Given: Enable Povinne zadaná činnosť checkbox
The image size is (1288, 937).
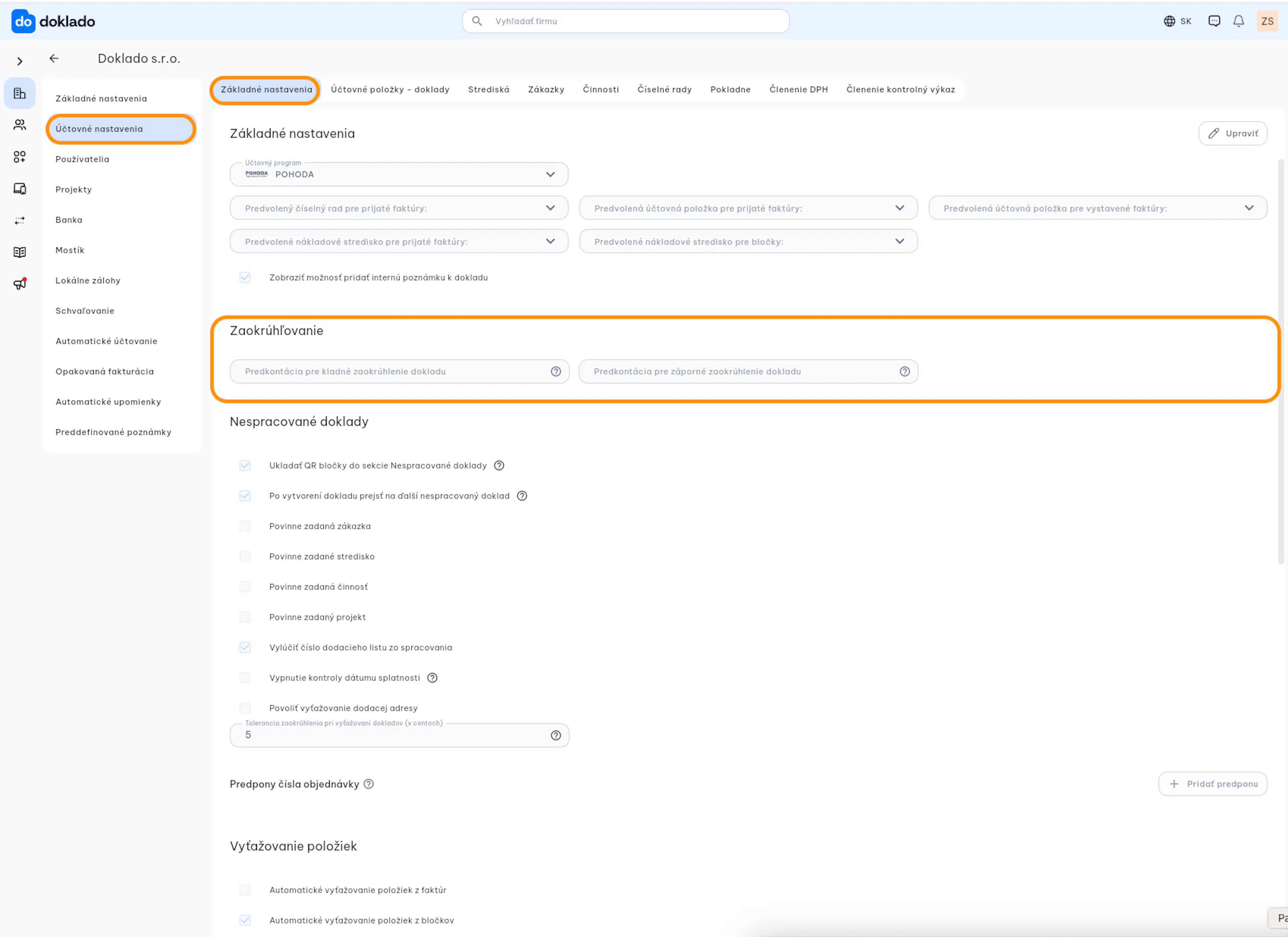Looking at the screenshot, I should coord(245,587).
